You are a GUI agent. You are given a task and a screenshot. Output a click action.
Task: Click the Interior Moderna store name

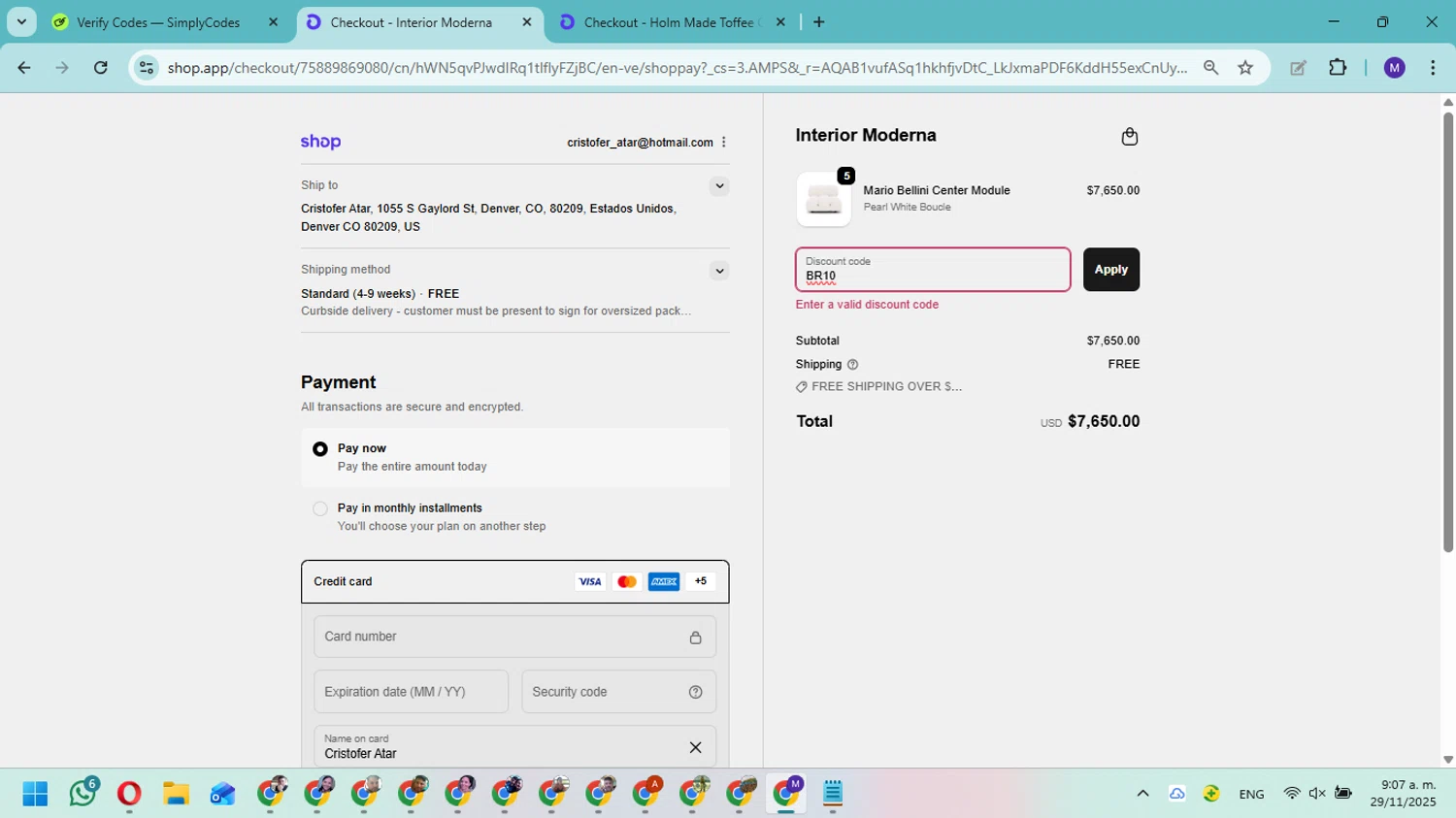pyautogui.click(x=866, y=136)
